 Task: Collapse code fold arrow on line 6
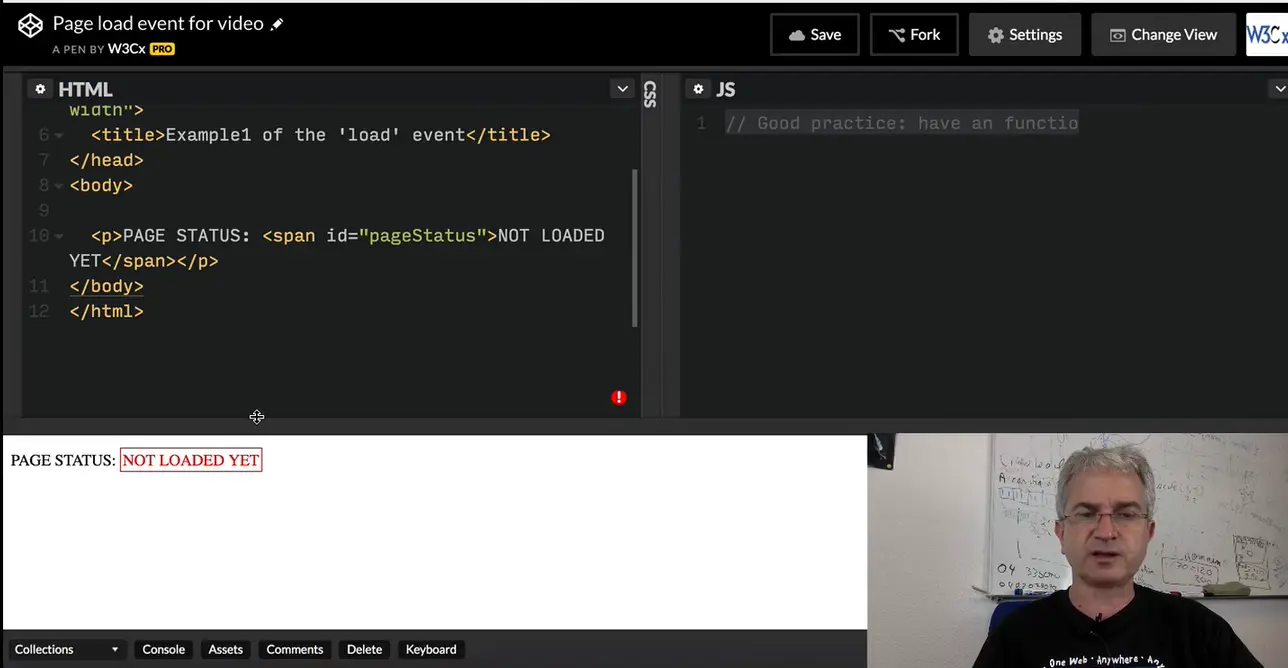[59, 135]
